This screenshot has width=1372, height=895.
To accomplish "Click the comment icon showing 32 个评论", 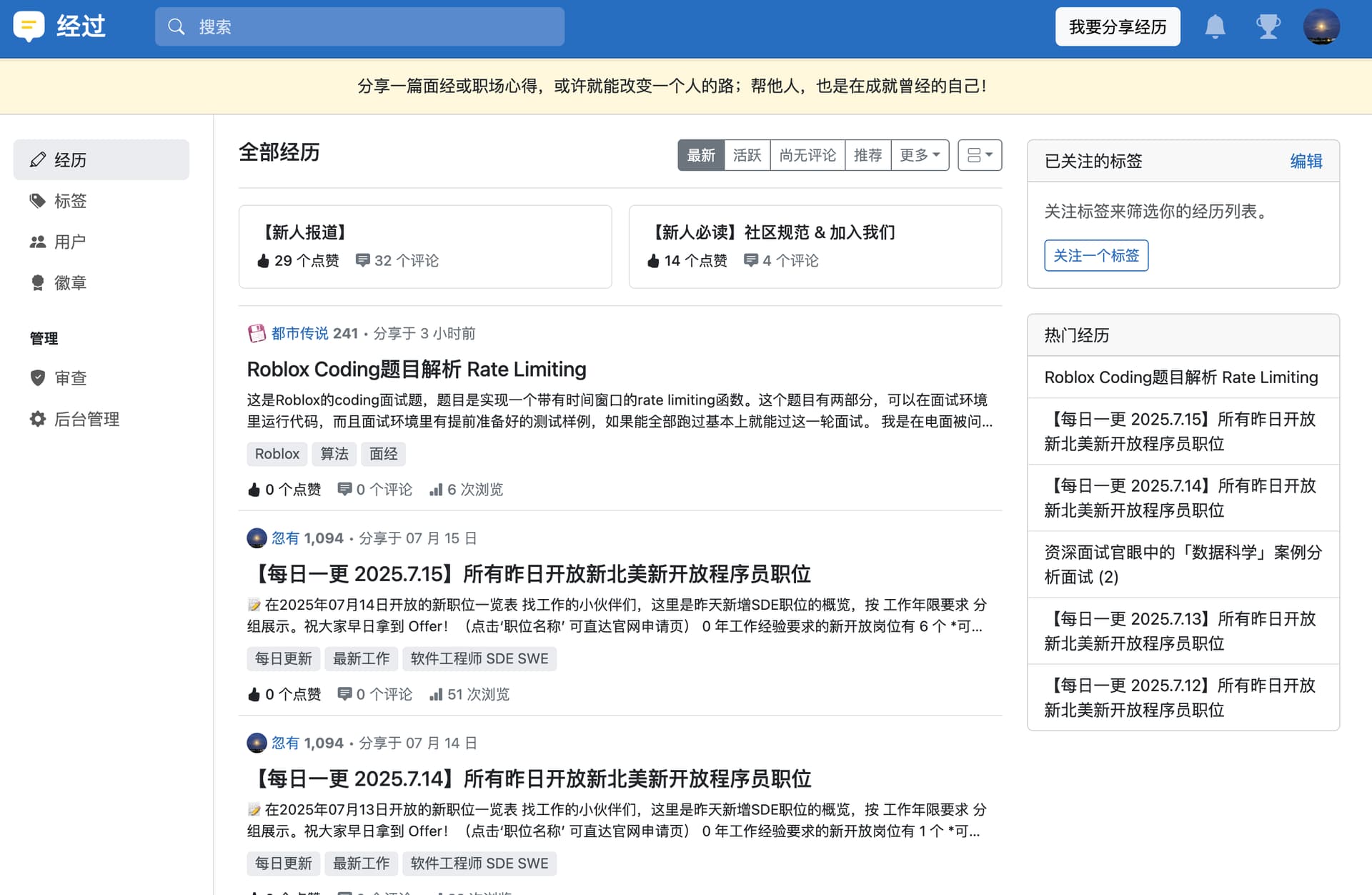I will click(362, 260).
